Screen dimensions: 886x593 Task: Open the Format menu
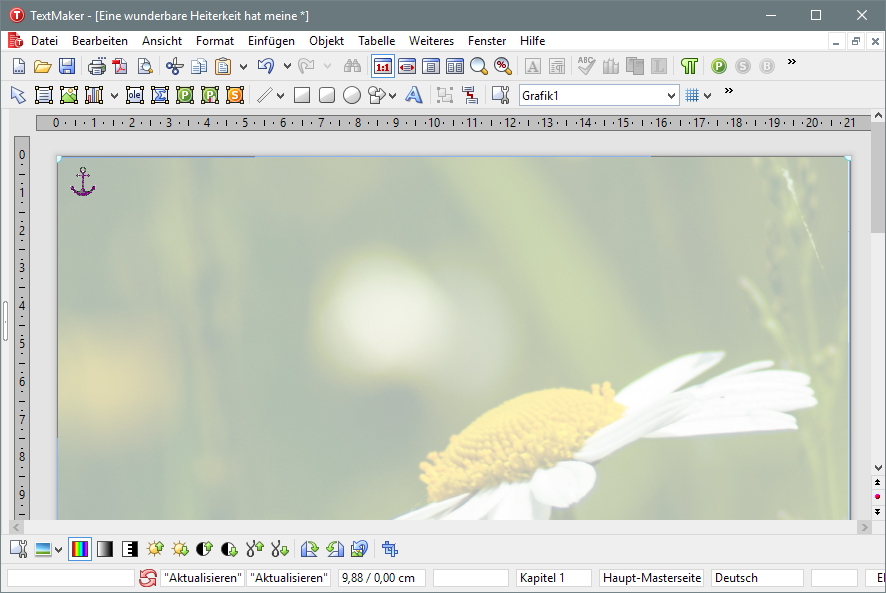coord(215,41)
